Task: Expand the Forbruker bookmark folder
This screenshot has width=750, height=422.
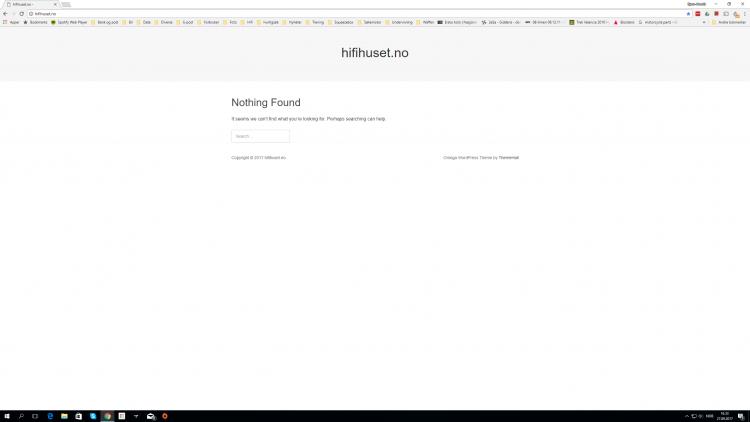Action: tap(208, 22)
